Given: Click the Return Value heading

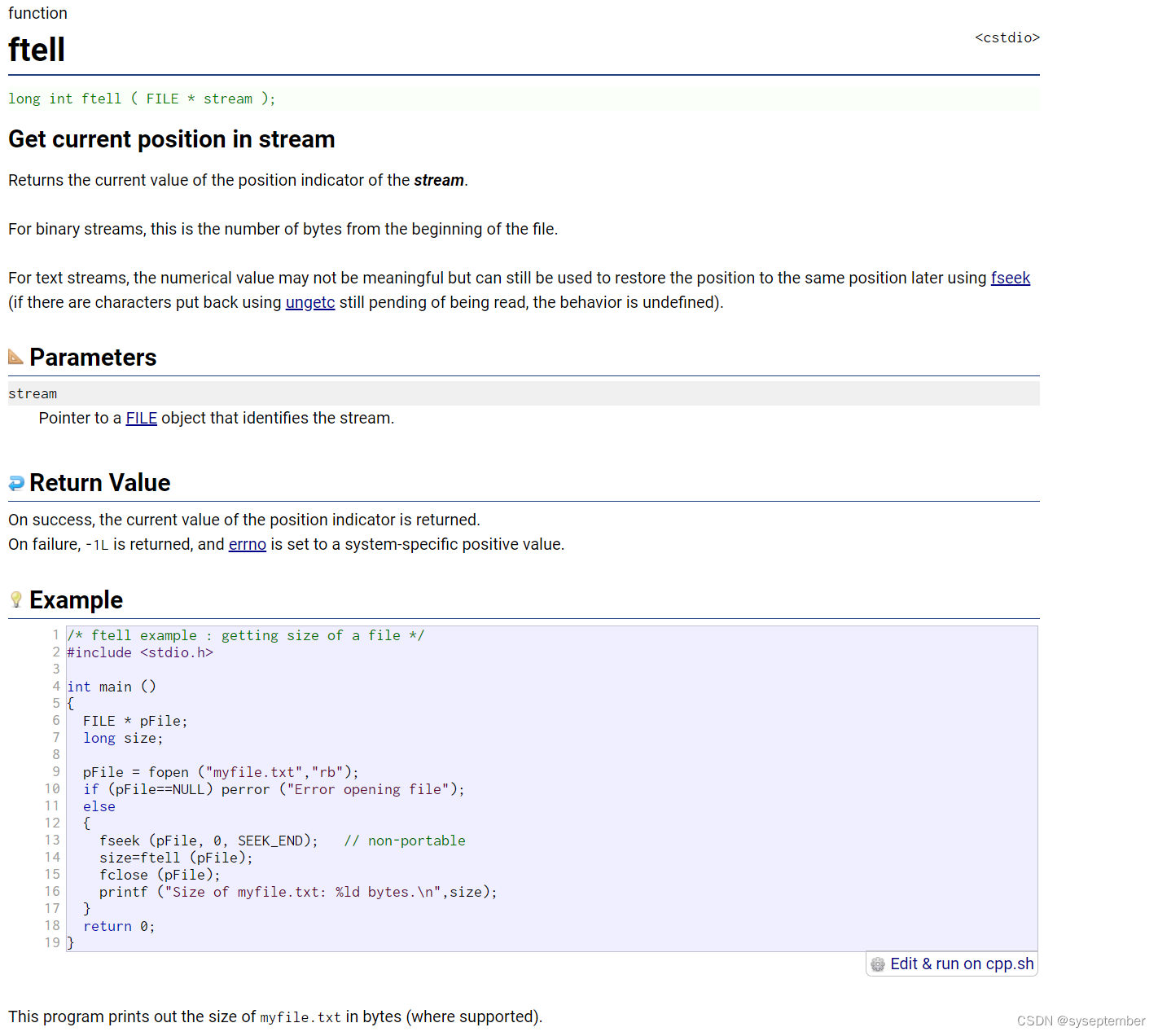Looking at the screenshot, I should (x=100, y=483).
